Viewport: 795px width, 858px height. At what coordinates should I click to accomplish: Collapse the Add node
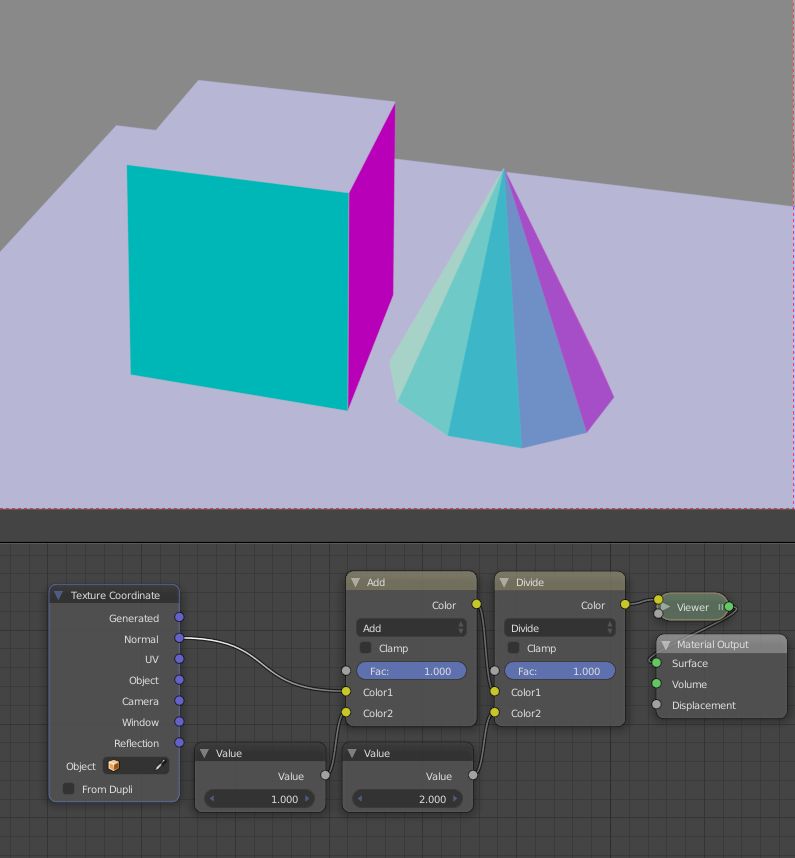pos(356,582)
